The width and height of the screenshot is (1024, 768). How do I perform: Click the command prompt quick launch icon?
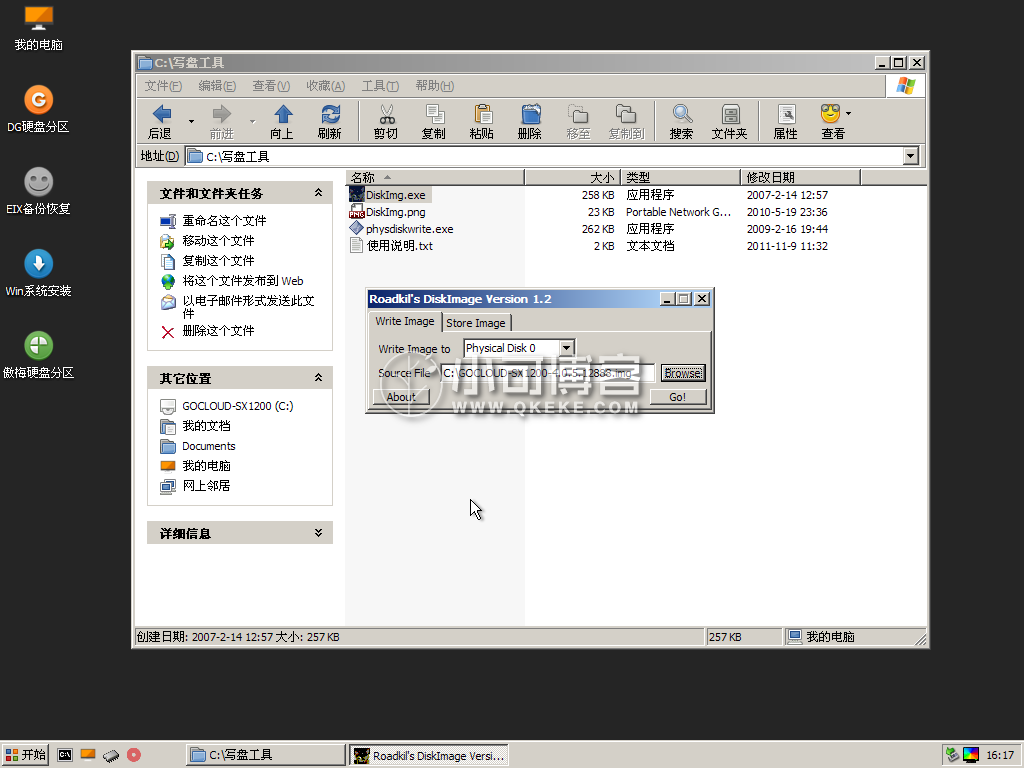[65, 755]
